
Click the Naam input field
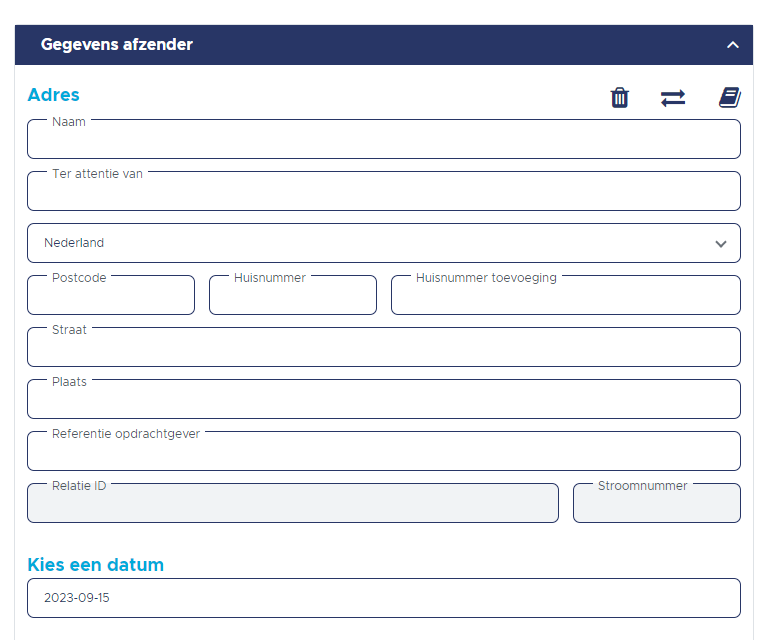(x=384, y=139)
